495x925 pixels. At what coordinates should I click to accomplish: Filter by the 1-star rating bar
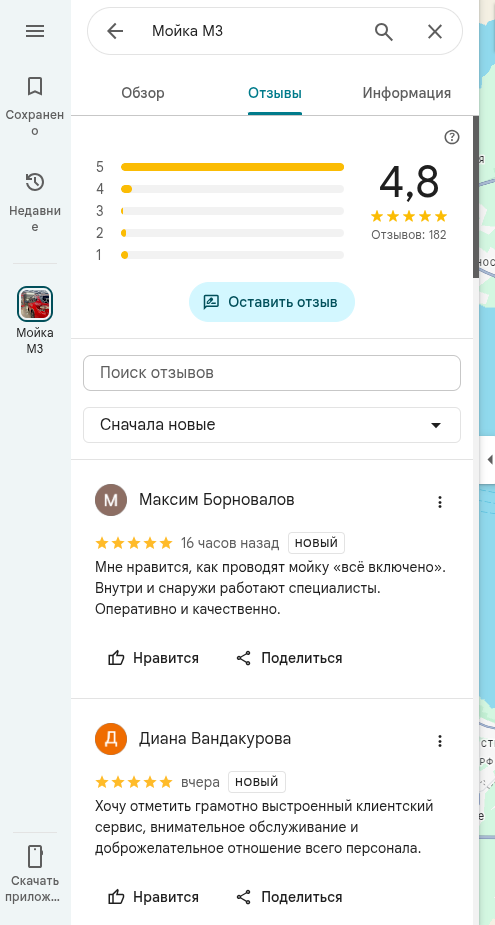[220, 255]
